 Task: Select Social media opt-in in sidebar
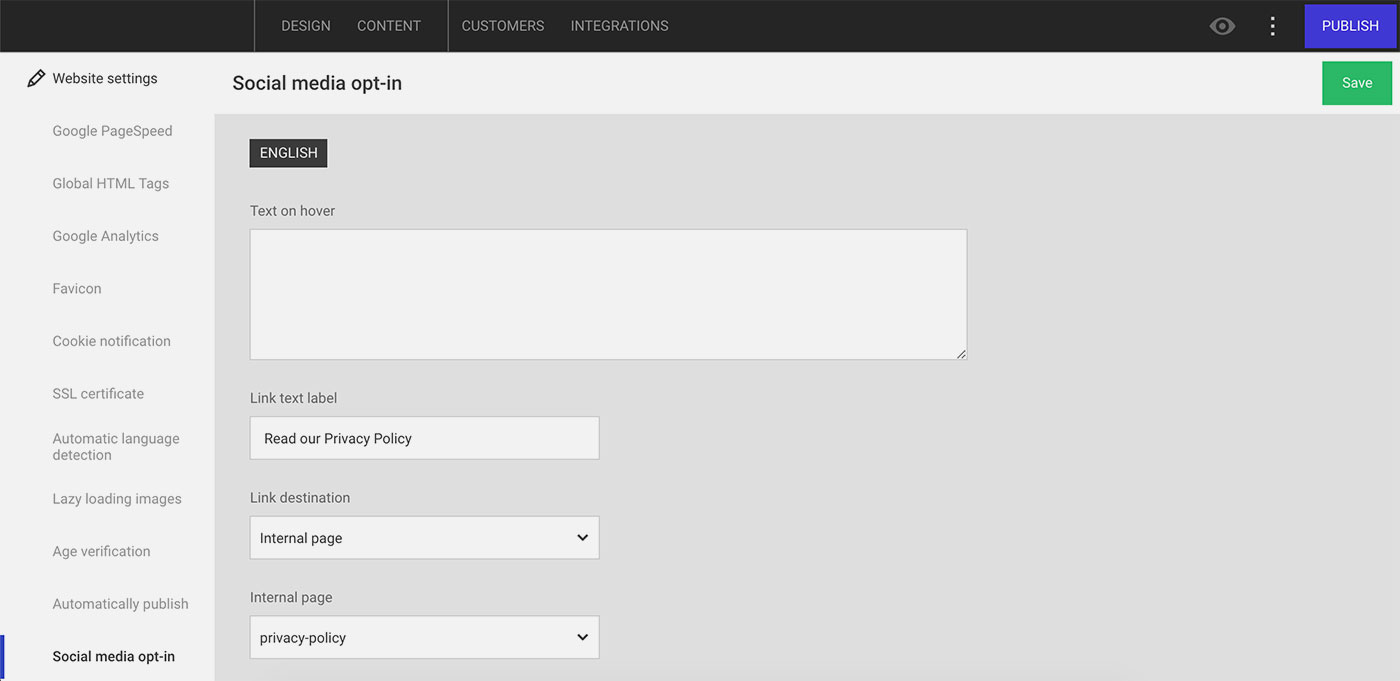[114, 656]
